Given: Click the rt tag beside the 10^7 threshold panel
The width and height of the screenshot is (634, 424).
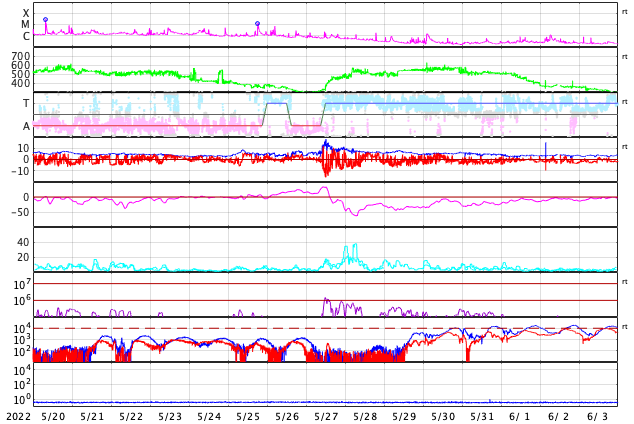Looking at the screenshot, I should pos(625,281).
